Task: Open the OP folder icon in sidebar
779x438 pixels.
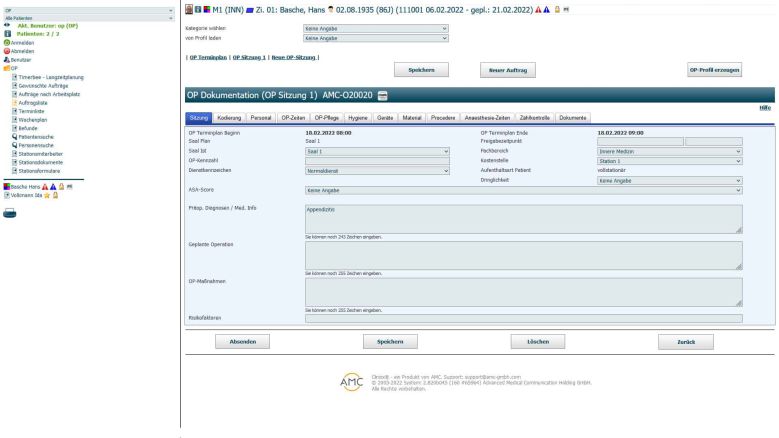Action: 5,68
